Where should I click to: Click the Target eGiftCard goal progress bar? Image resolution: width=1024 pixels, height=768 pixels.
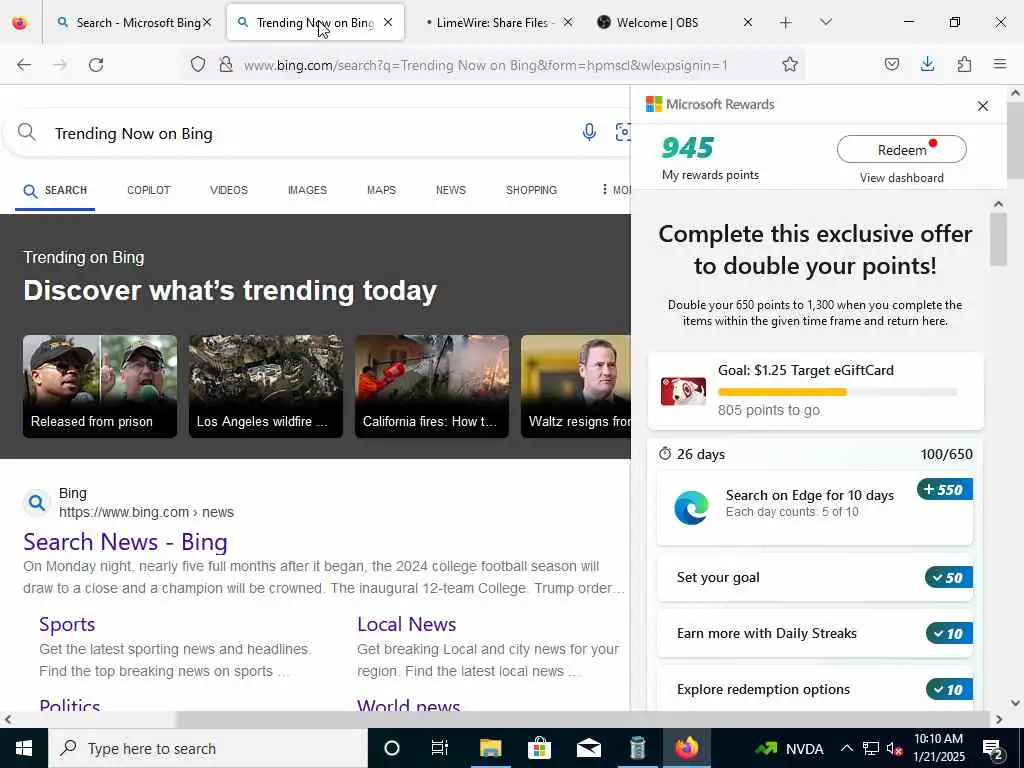coord(837,392)
